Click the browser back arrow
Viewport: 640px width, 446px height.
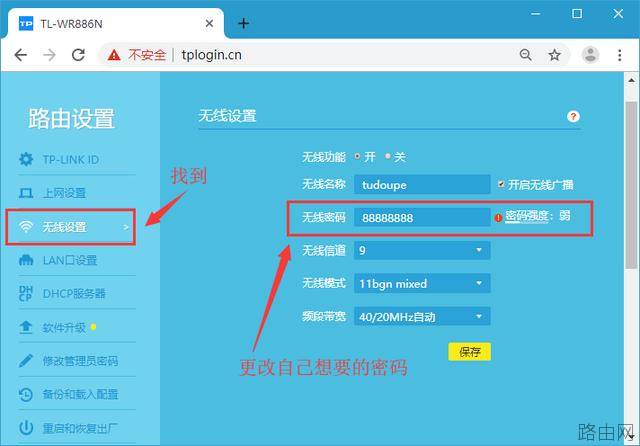click(20, 55)
